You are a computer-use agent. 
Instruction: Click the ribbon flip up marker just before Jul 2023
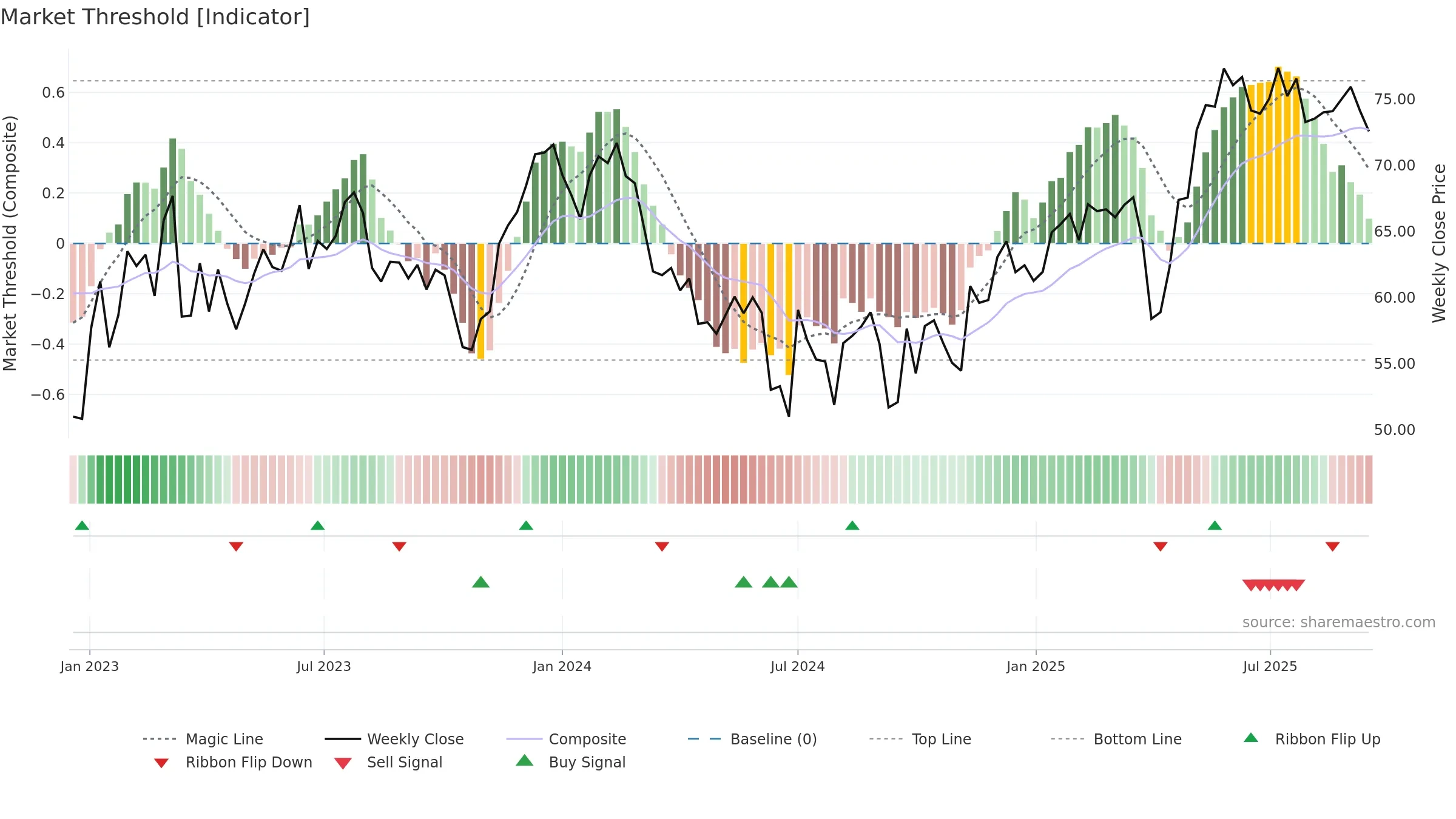317,525
